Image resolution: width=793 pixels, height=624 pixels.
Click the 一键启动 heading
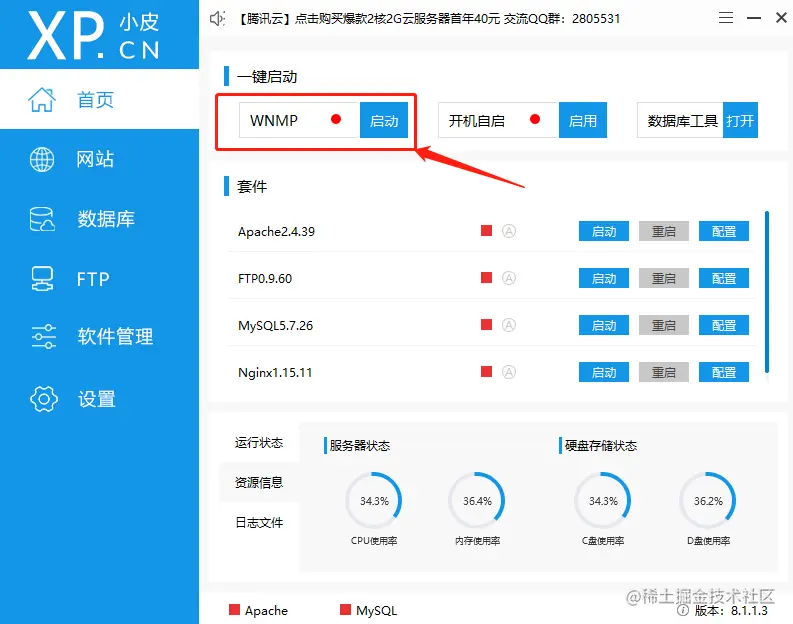click(x=267, y=77)
